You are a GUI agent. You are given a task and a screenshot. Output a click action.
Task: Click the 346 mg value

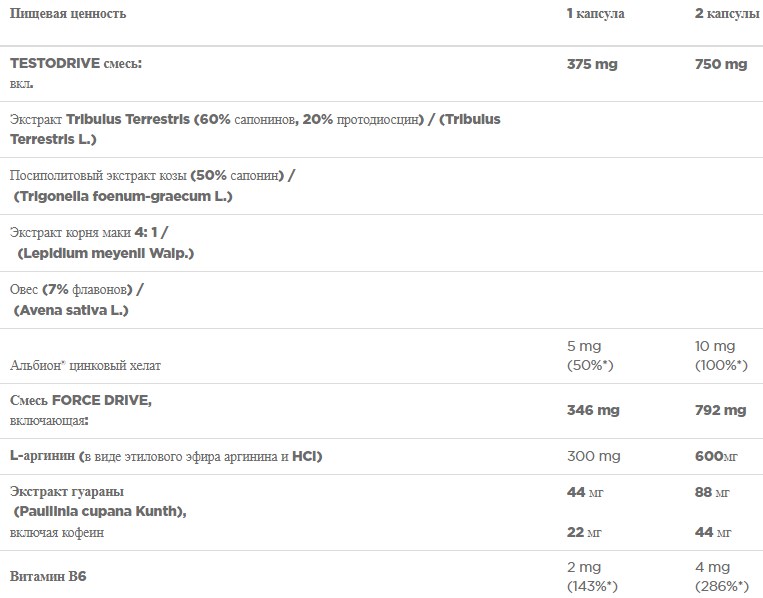(592, 410)
